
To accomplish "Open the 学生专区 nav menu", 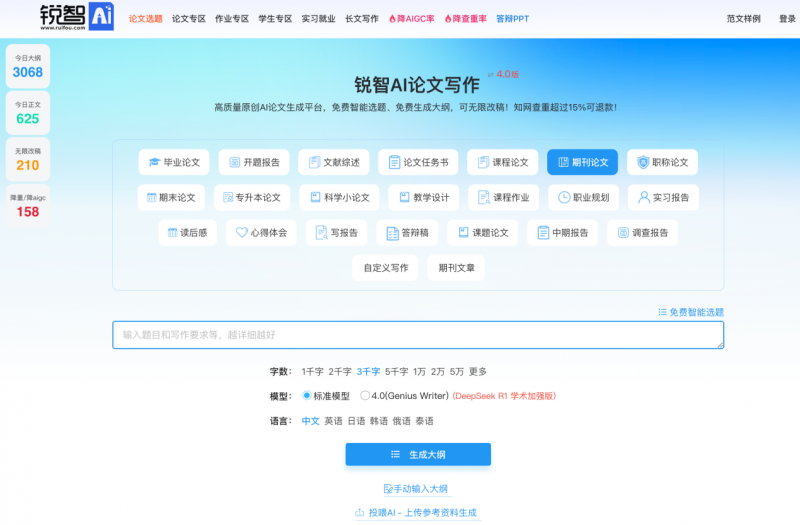I will pyautogui.click(x=275, y=19).
